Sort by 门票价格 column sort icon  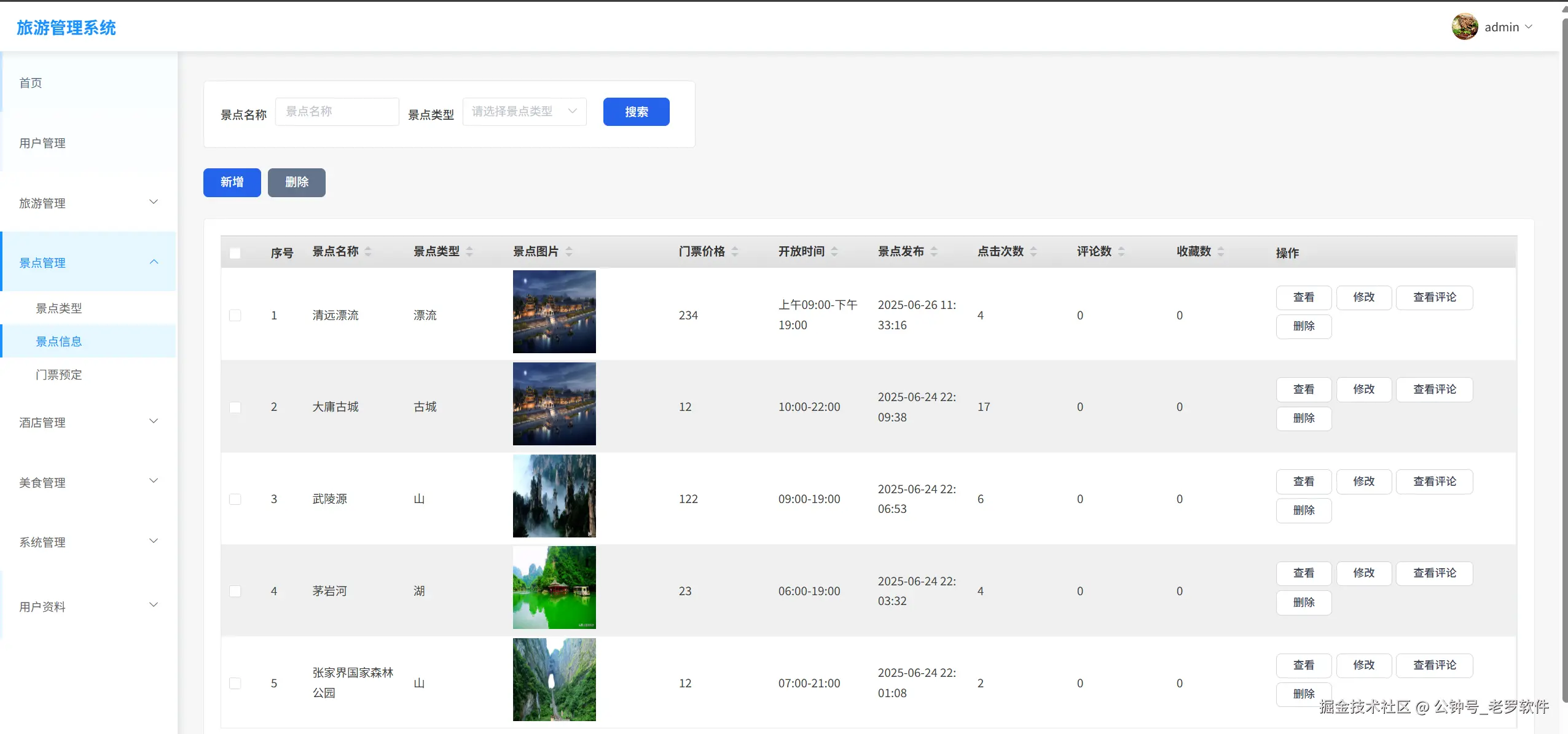click(x=735, y=252)
